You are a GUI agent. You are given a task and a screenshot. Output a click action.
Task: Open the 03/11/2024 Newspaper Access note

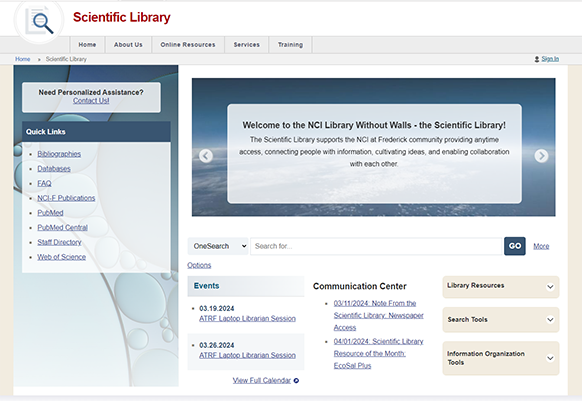379,315
